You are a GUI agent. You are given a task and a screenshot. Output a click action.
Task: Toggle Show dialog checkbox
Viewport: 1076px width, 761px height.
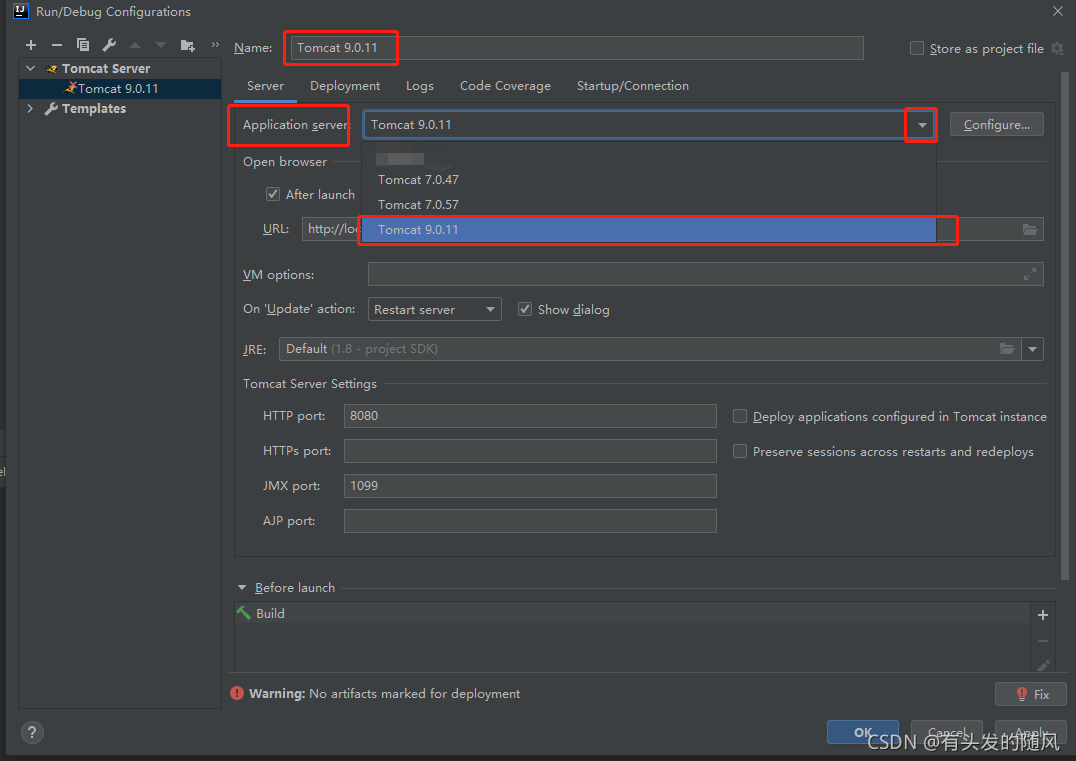tap(525, 309)
